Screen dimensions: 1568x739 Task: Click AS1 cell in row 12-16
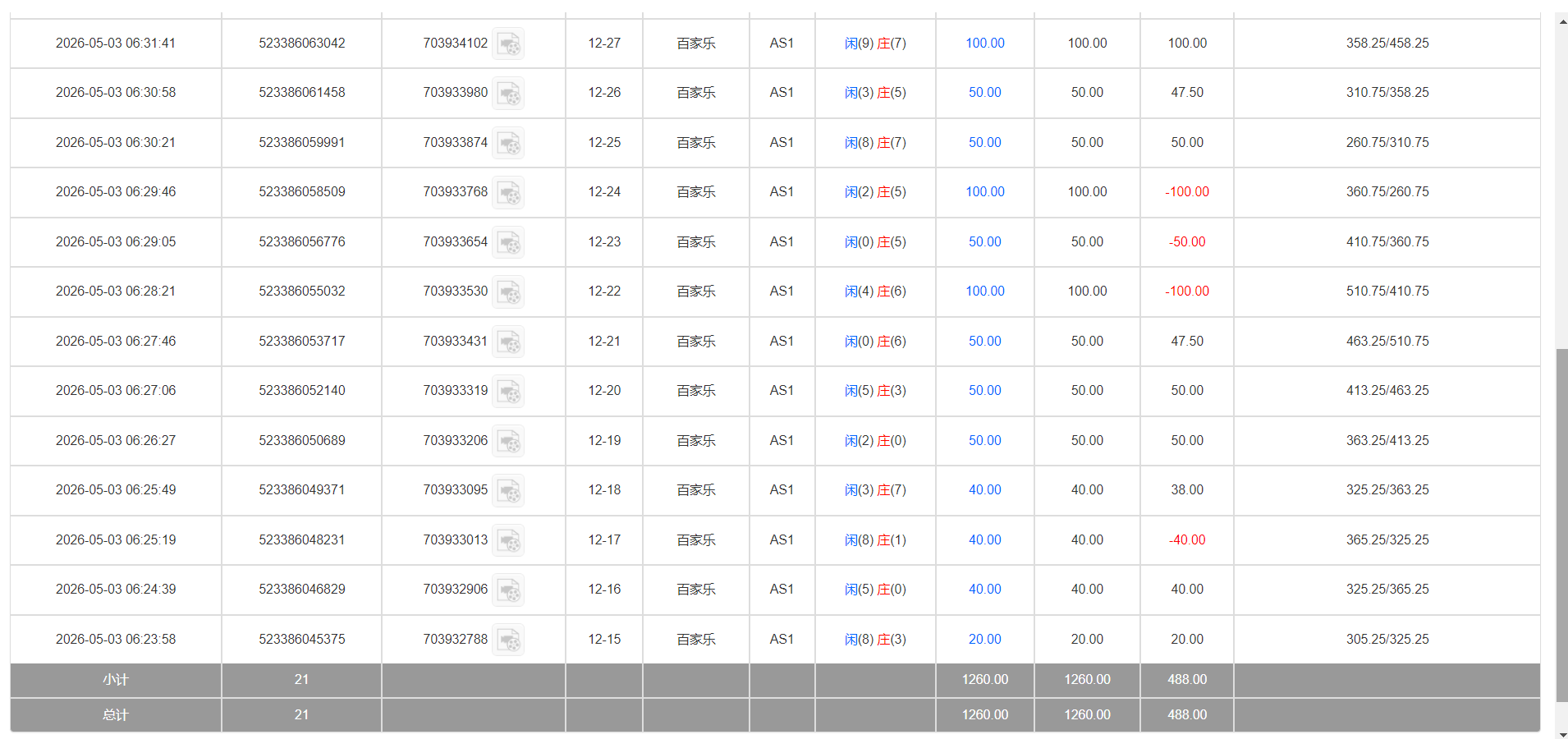[x=782, y=589]
